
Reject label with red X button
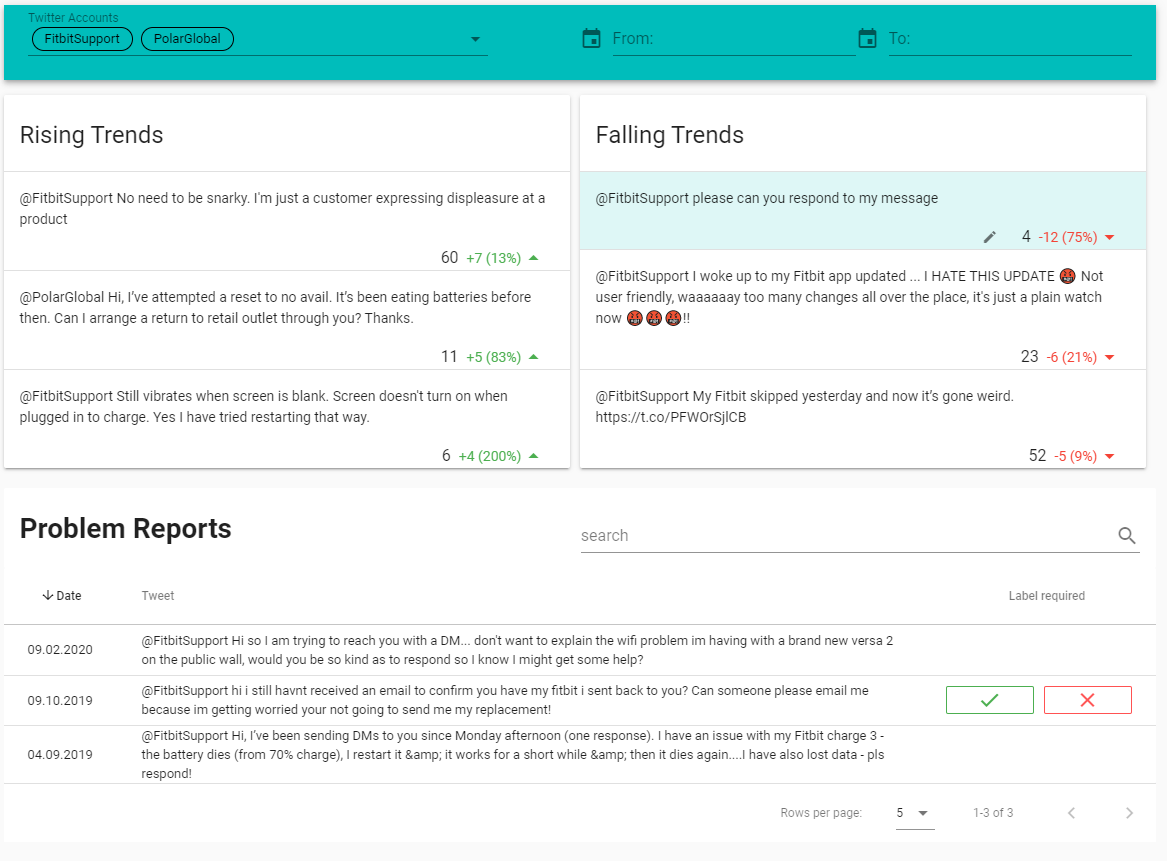[1087, 700]
